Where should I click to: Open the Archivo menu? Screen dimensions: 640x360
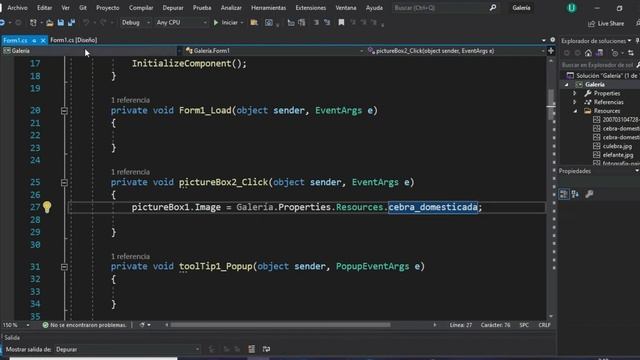[x=17, y=8]
